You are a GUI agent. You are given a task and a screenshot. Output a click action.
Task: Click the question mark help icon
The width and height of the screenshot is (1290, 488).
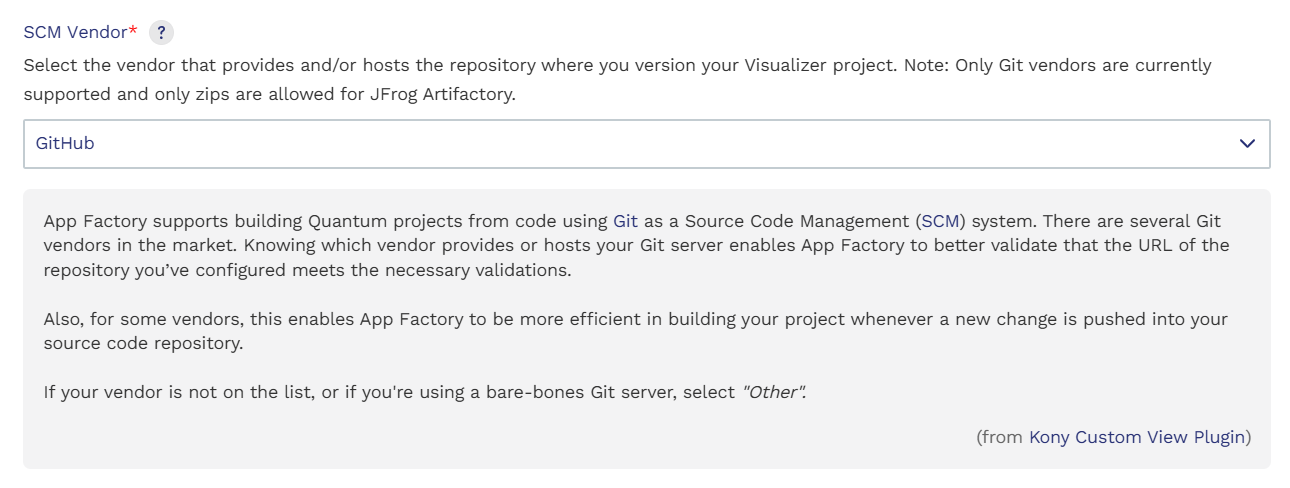161,33
